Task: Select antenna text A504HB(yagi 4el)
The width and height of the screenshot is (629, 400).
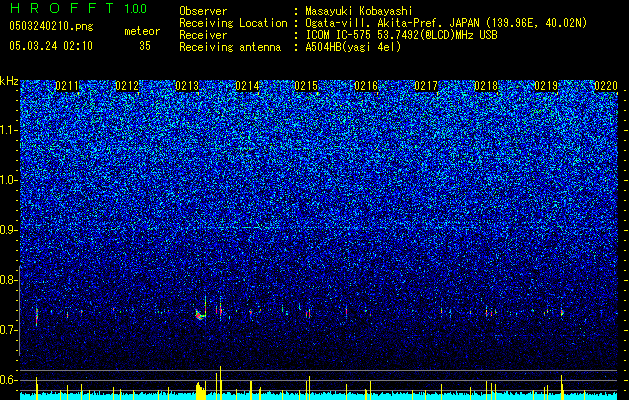Action: pyautogui.click(x=353, y=47)
